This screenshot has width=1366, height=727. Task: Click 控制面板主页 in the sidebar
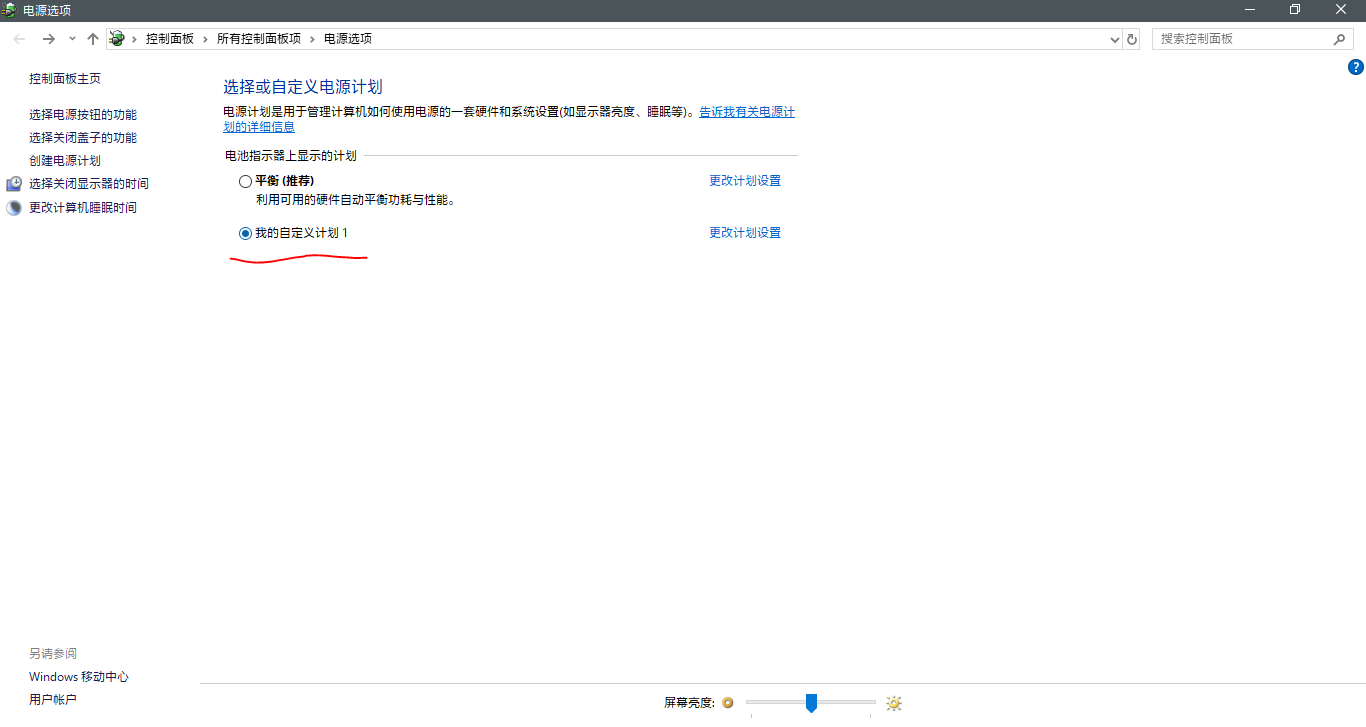point(64,78)
